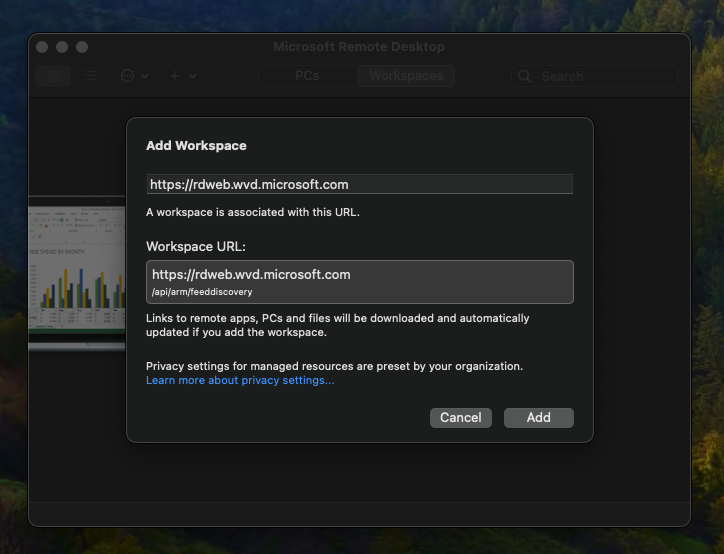The height and width of the screenshot is (554, 724).
Task: Cancel the Add Workspace dialog
Action: (460, 417)
